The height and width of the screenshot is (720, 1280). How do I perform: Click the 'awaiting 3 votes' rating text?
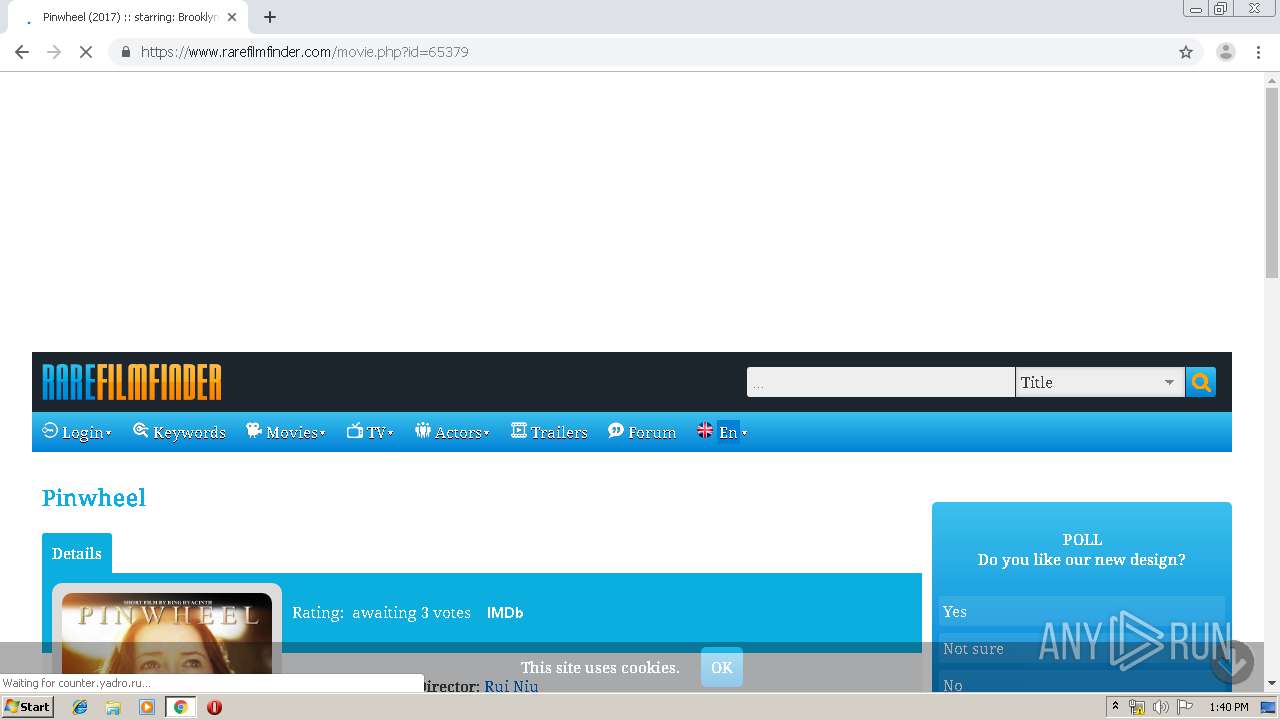pyautogui.click(x=411, y=613)
